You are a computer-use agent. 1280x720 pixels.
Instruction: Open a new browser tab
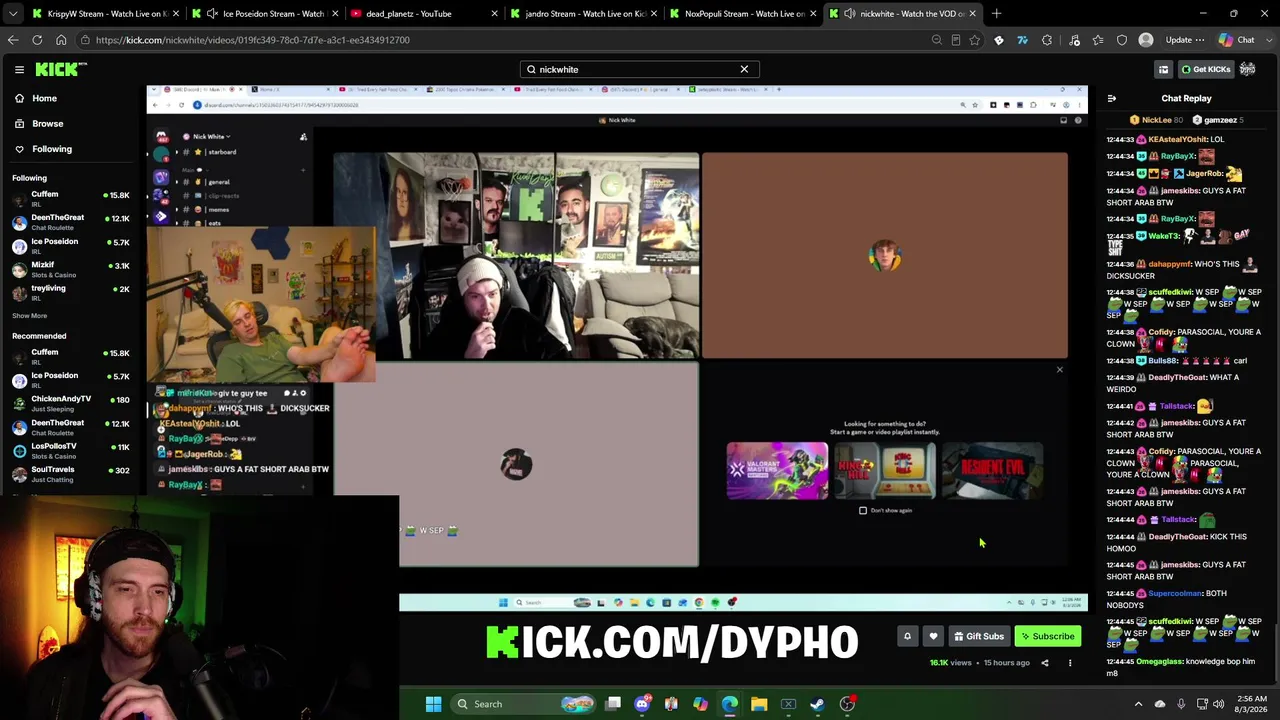996,14
